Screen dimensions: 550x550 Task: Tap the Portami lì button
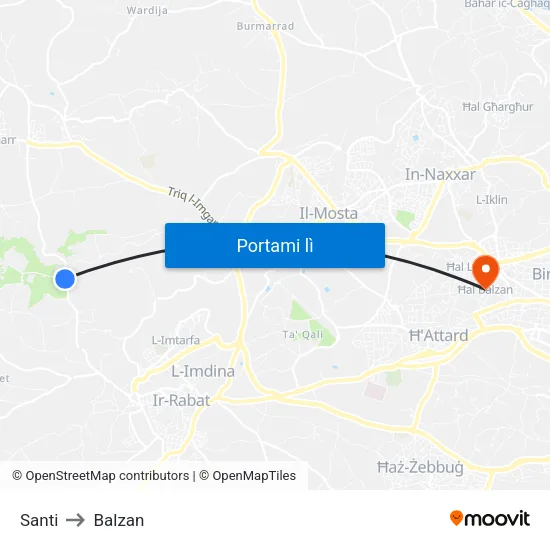[275, 246]
